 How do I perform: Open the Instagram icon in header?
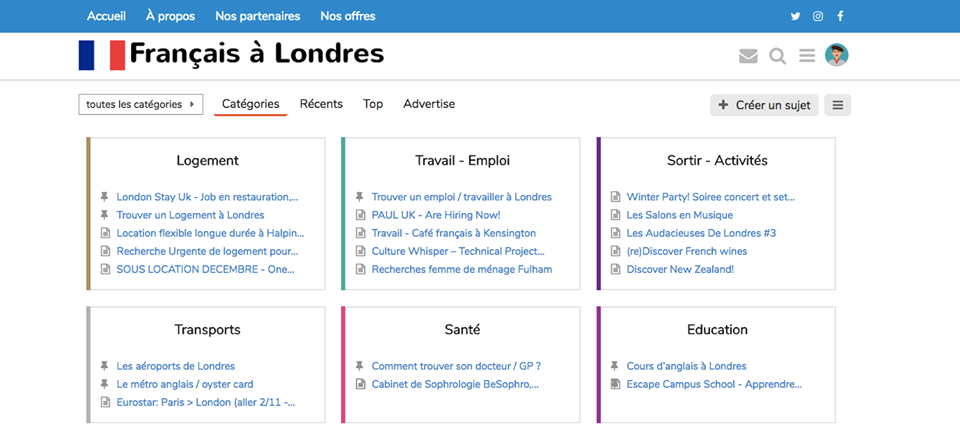click(x=818, y=17)
